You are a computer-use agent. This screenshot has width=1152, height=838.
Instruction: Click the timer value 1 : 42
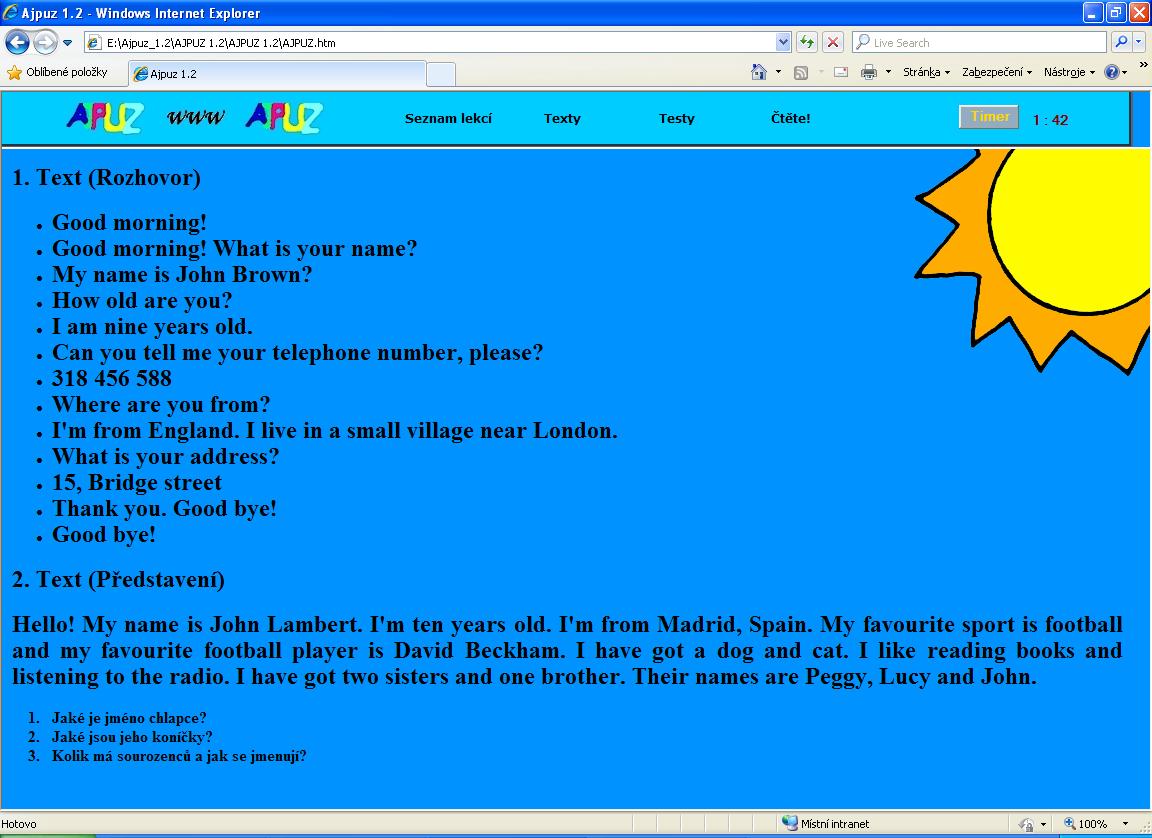1050,120
